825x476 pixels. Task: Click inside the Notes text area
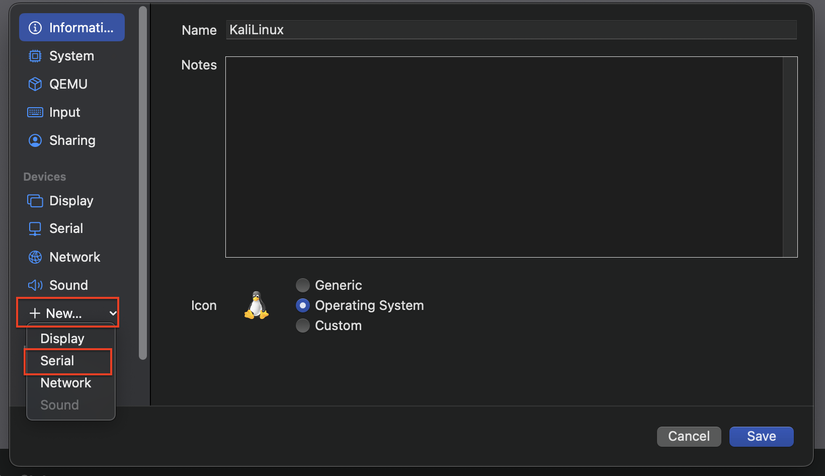click(x=504, y=157)
